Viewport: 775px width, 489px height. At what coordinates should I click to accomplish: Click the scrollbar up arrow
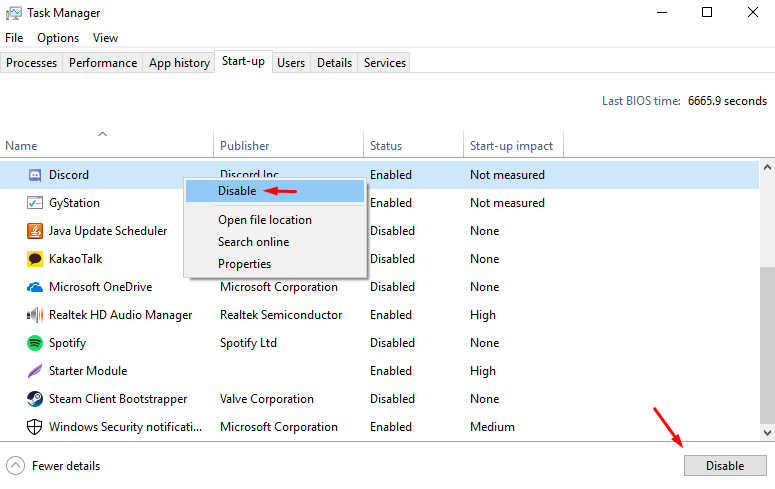pos(767,168)
